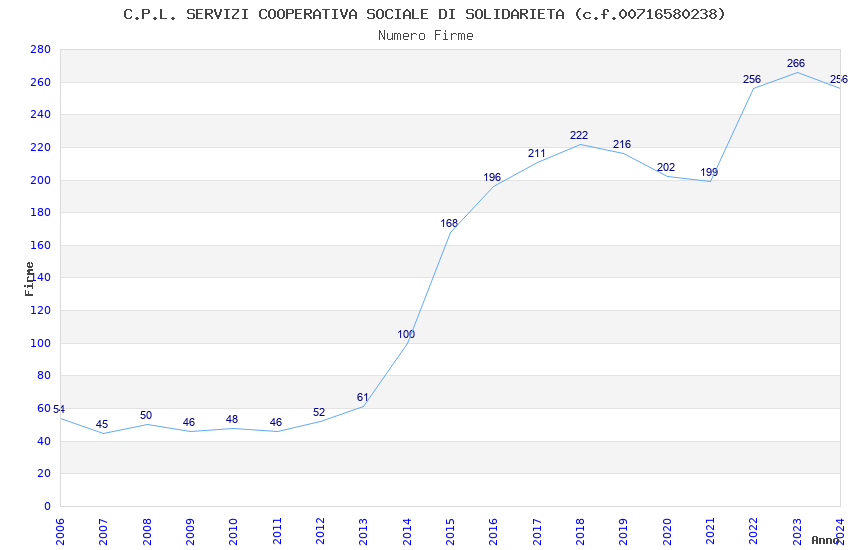This screenshot has width=850, height=550.
Task: Click the y-axis value 260
Action: pyautogui.click(x=41, y=82)
